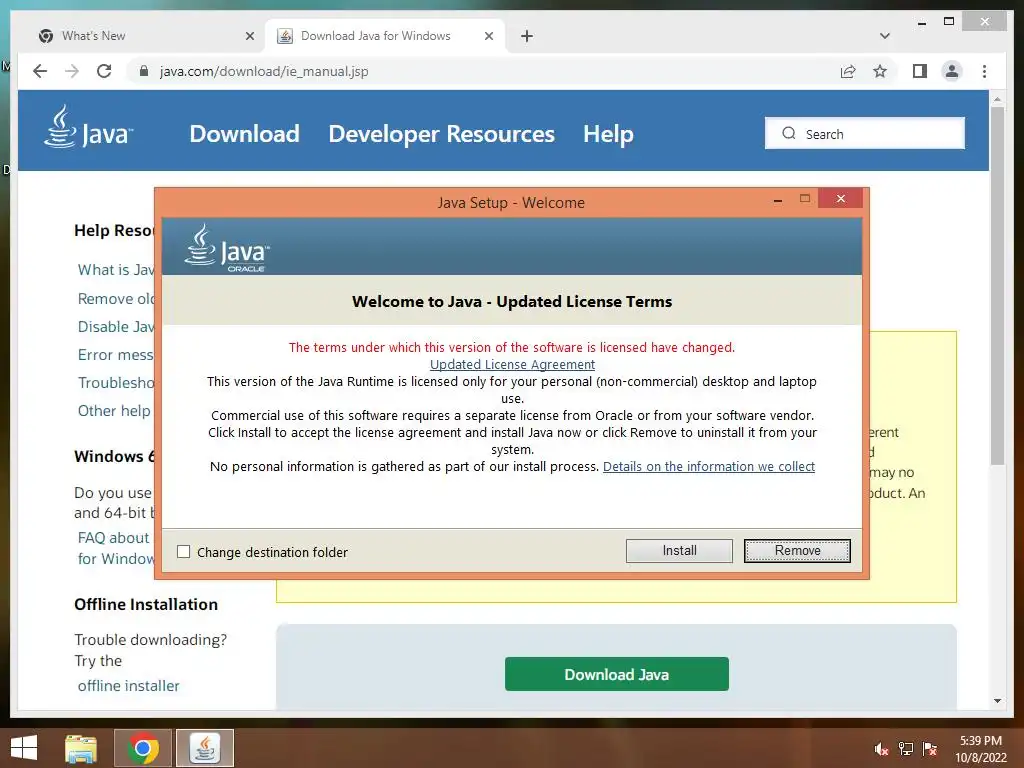
Task: Click the search magnifier icon
Action: coord(789,133)
